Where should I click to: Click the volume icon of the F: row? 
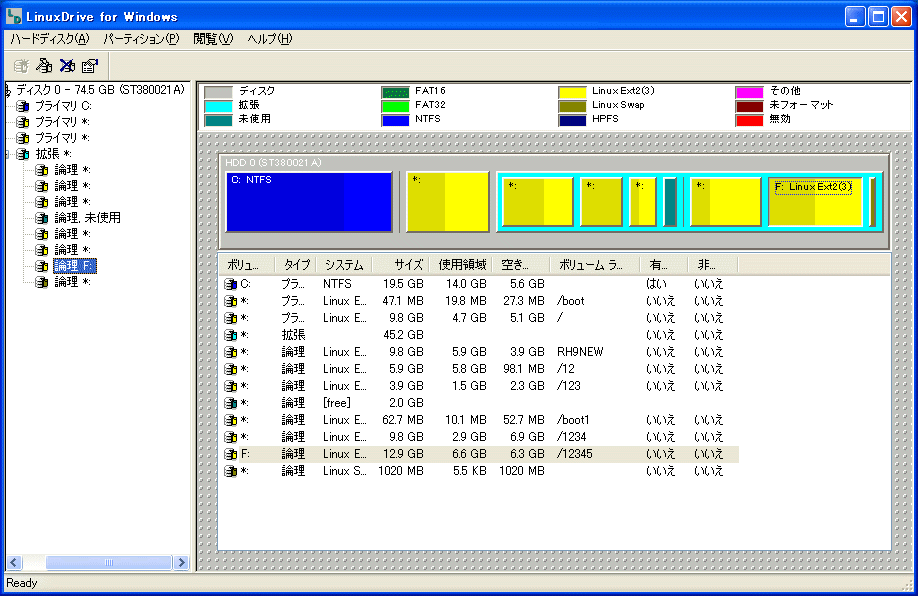click(x=231, y=454)
